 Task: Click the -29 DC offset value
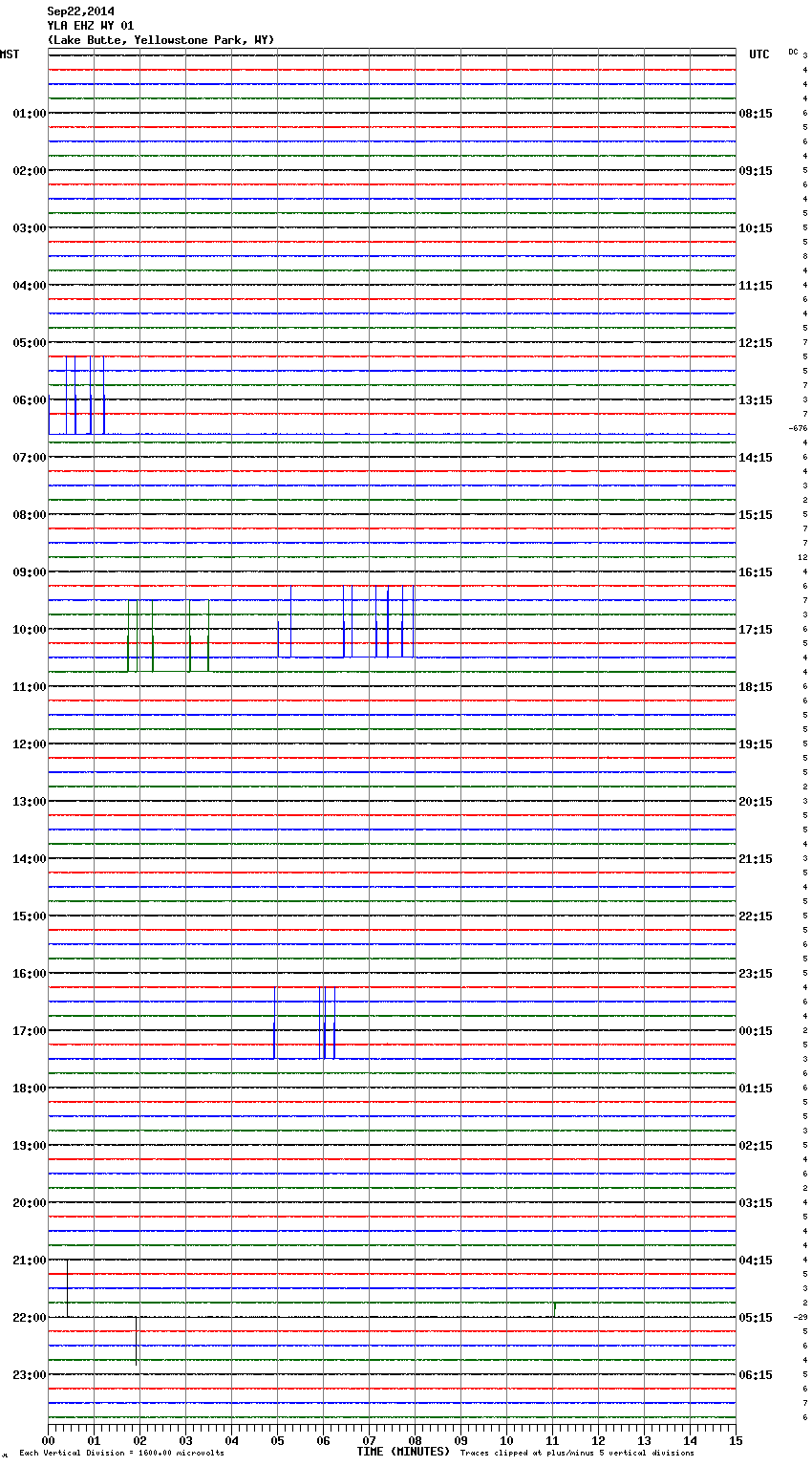click(x=800, y=1317)
